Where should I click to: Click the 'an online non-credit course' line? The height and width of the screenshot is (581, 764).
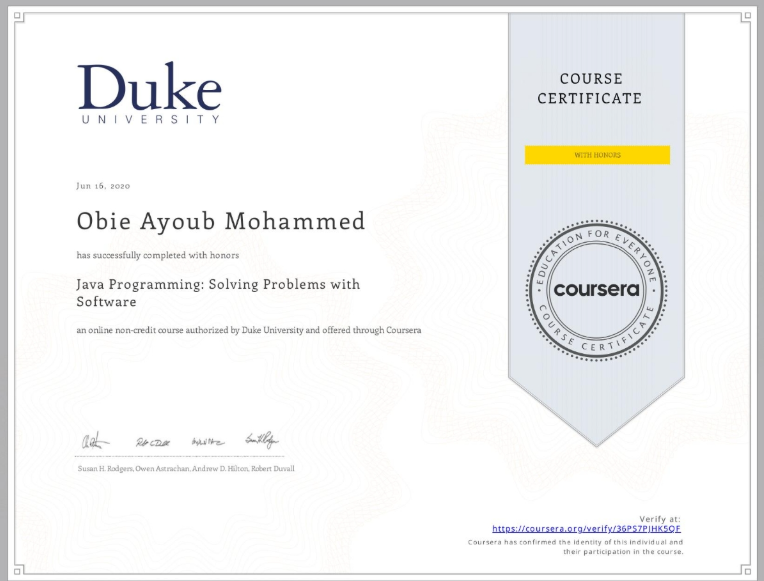[x=248, y=330]
